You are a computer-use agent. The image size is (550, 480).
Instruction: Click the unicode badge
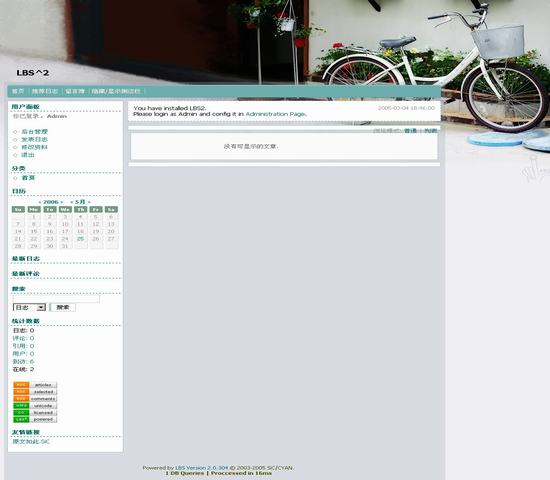coord(35,406)
